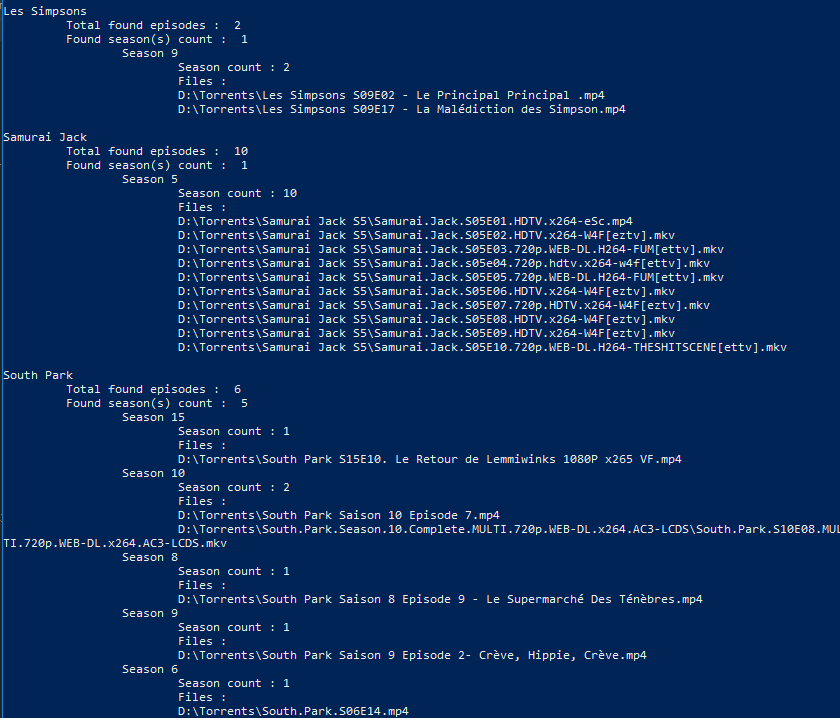Screen dimensions: 840x718
Task: Click South Park S15E10 Lemmiwinks file path
Action: click(x=430, y=459)
